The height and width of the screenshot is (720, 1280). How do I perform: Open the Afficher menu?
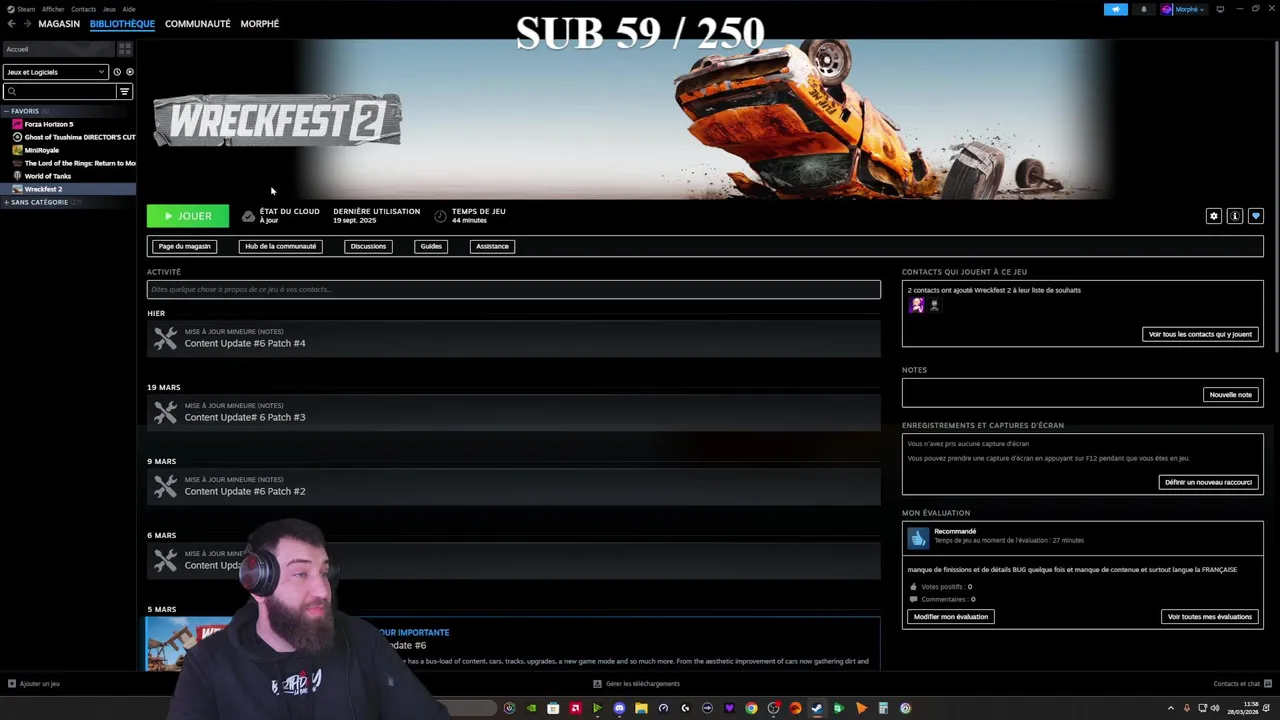pyautogui.click(x=53, y=9)
